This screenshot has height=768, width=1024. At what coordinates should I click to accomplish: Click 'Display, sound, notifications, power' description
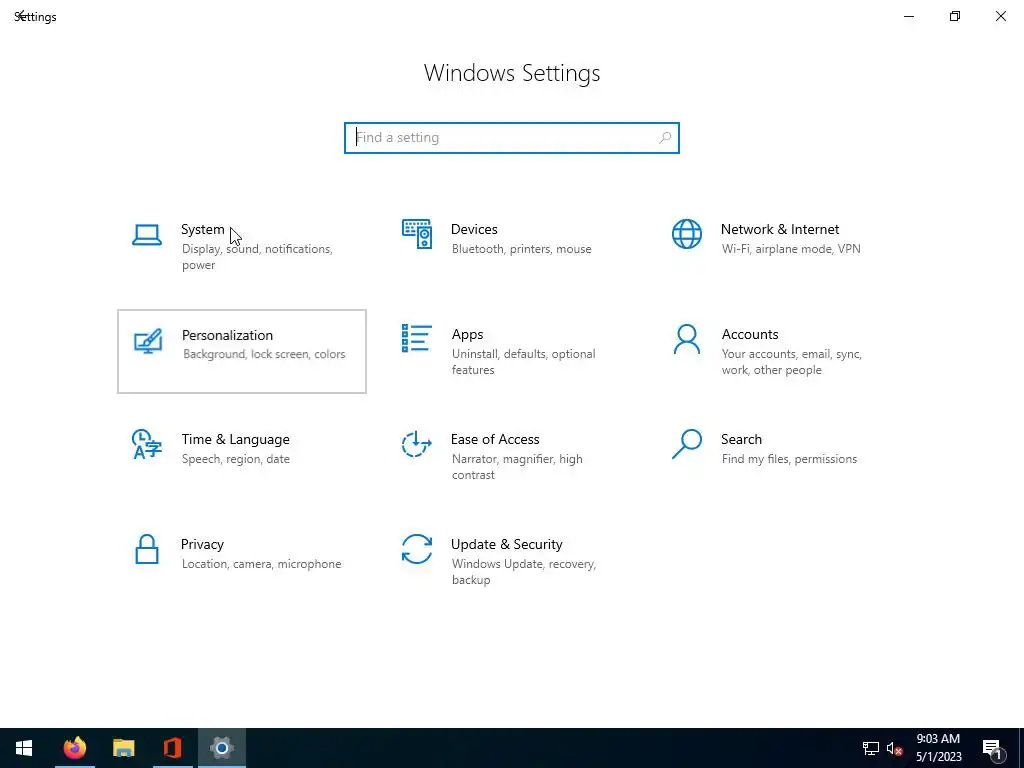click(257, 257)
